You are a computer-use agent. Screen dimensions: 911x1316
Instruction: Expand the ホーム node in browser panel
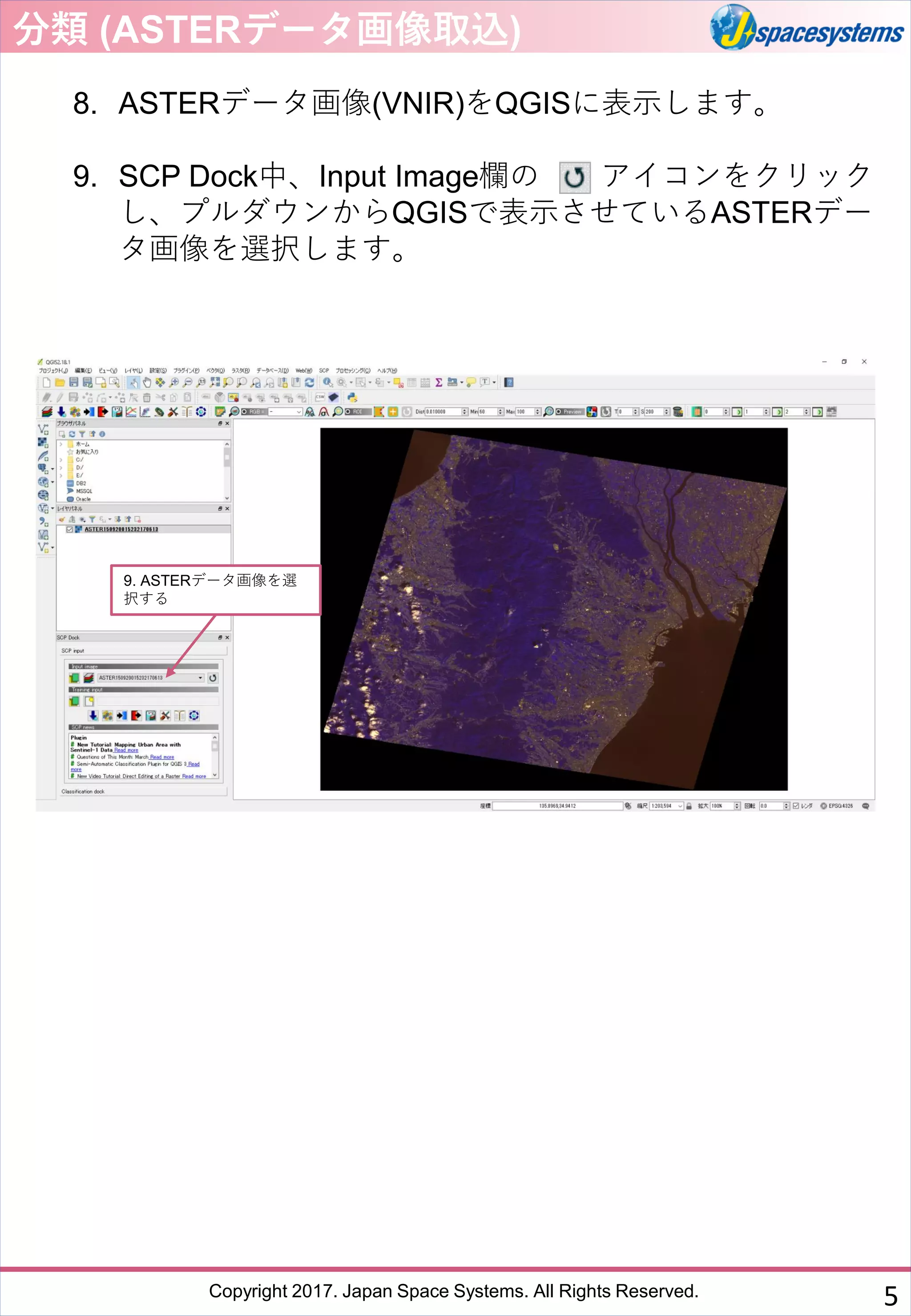61,444
